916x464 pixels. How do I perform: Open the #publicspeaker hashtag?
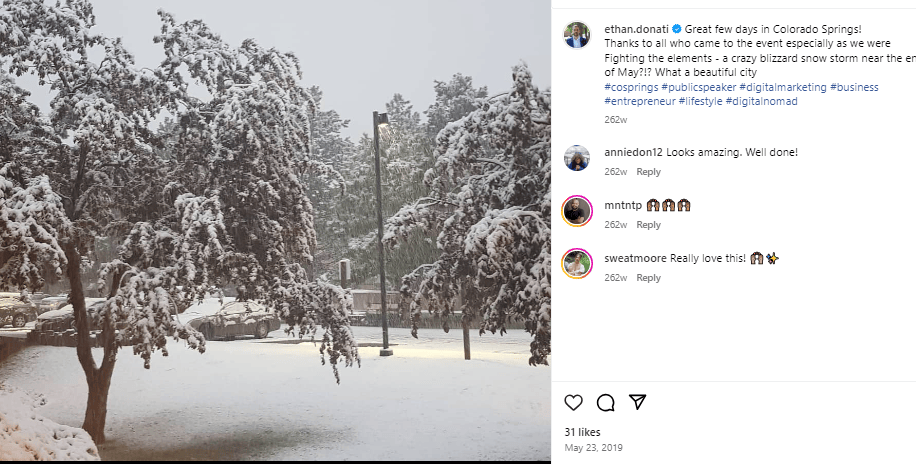698,87
